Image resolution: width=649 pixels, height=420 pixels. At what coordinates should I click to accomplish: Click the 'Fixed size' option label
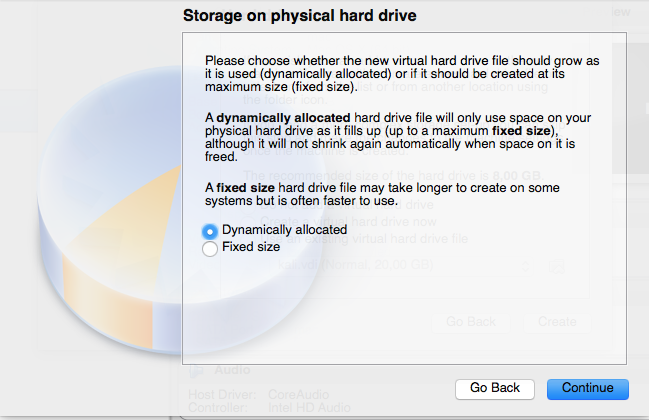point(251,247)
